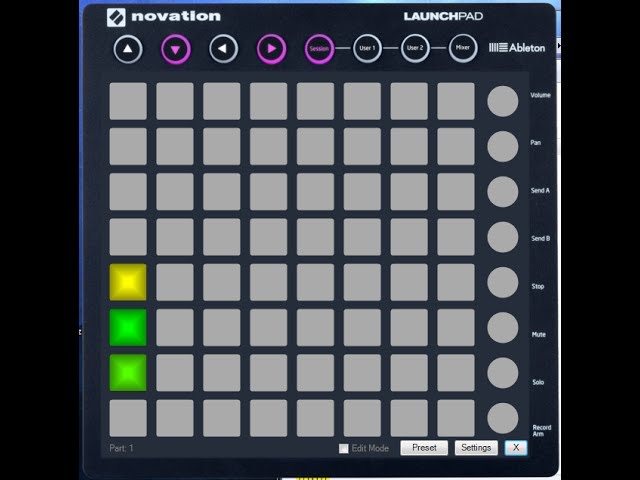Click the up arrow navigation button

(x=128, y=49)
